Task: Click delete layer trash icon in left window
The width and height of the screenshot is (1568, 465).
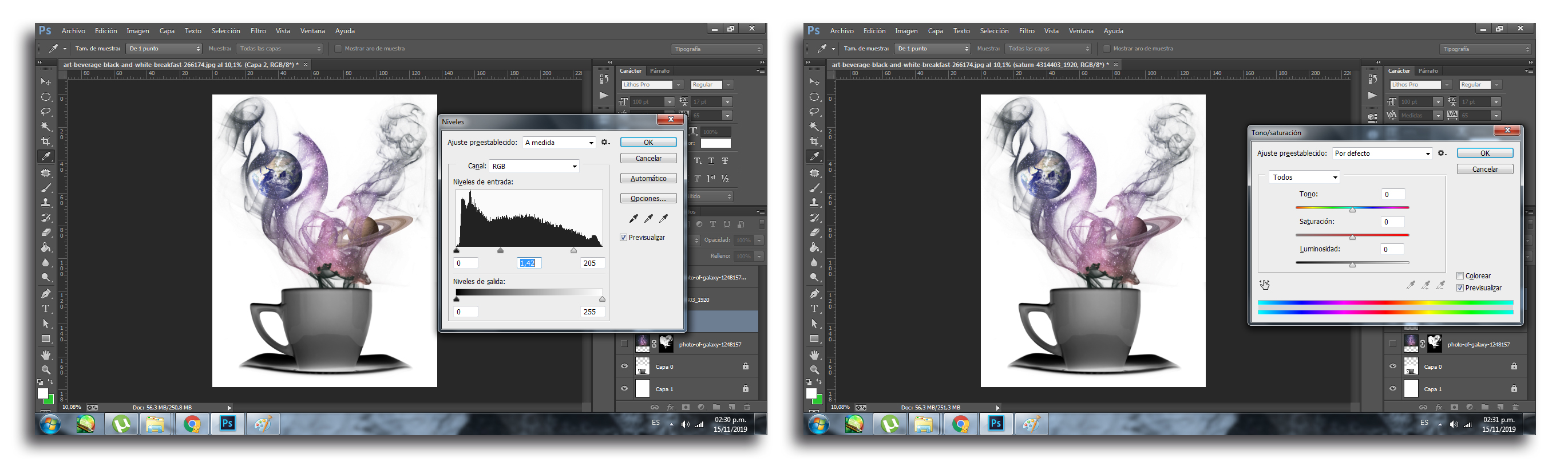Action: tap(747, 407)
